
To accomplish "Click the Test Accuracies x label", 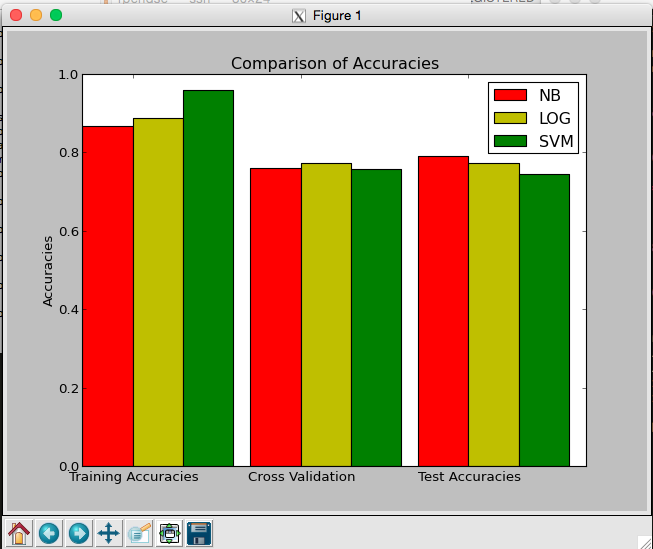I will (469, 476).
